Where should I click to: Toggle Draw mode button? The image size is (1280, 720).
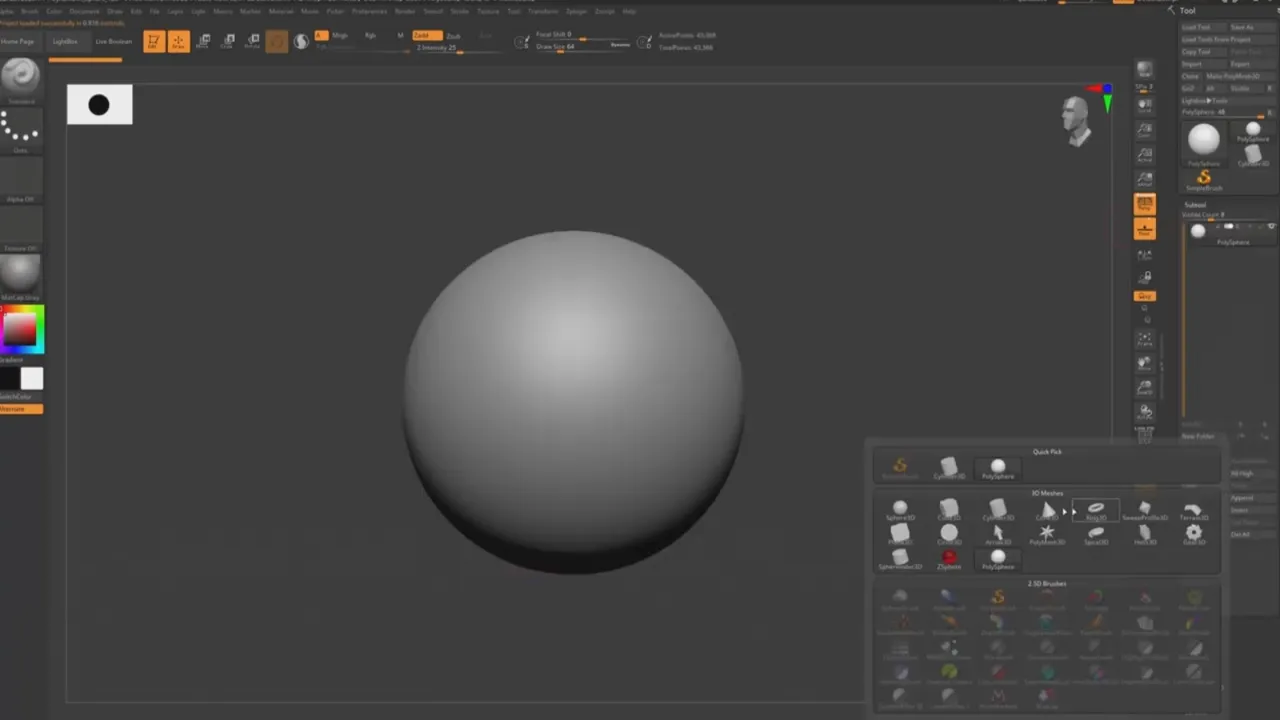[x=178, y=41]
